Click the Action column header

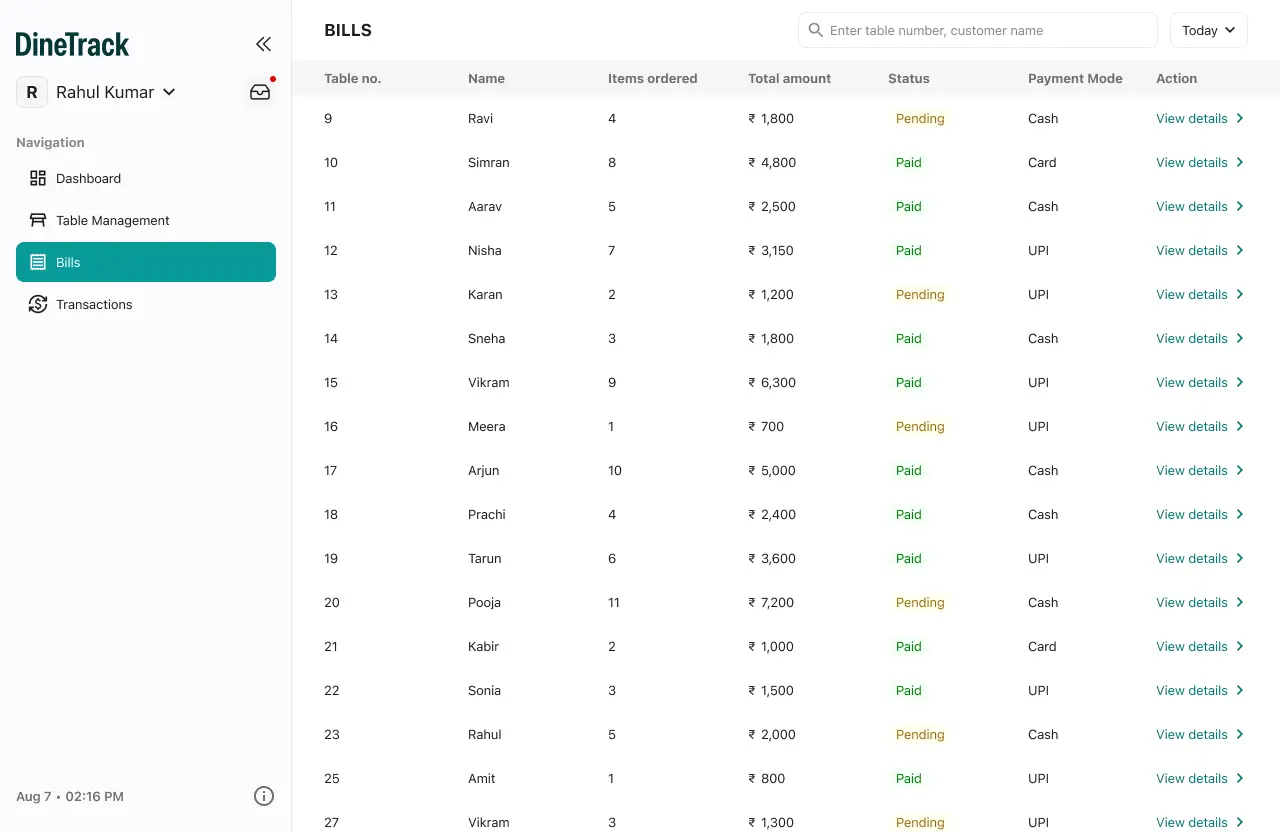(x=1176, y=78)
